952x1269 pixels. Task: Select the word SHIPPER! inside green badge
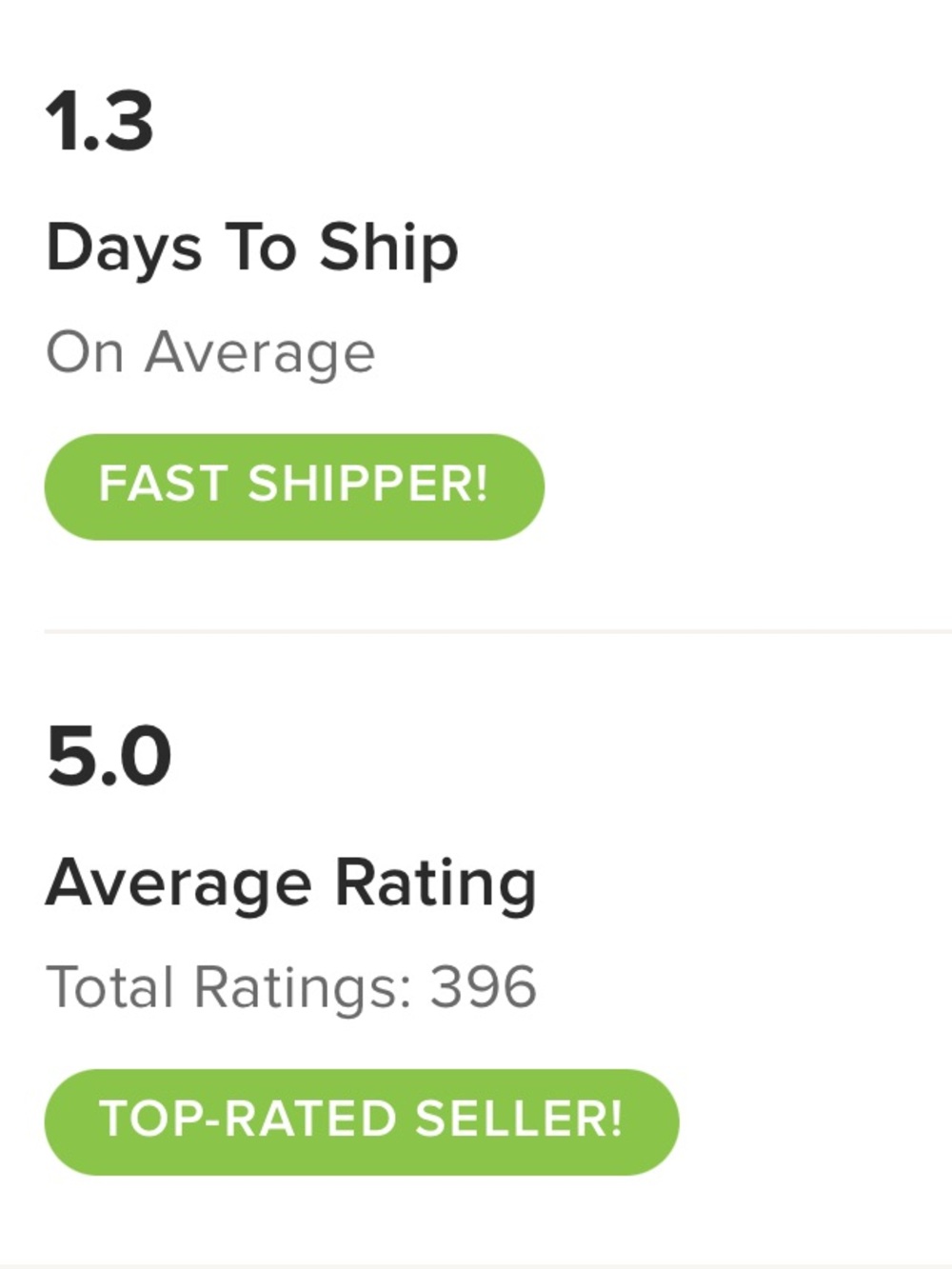(368, 485)
